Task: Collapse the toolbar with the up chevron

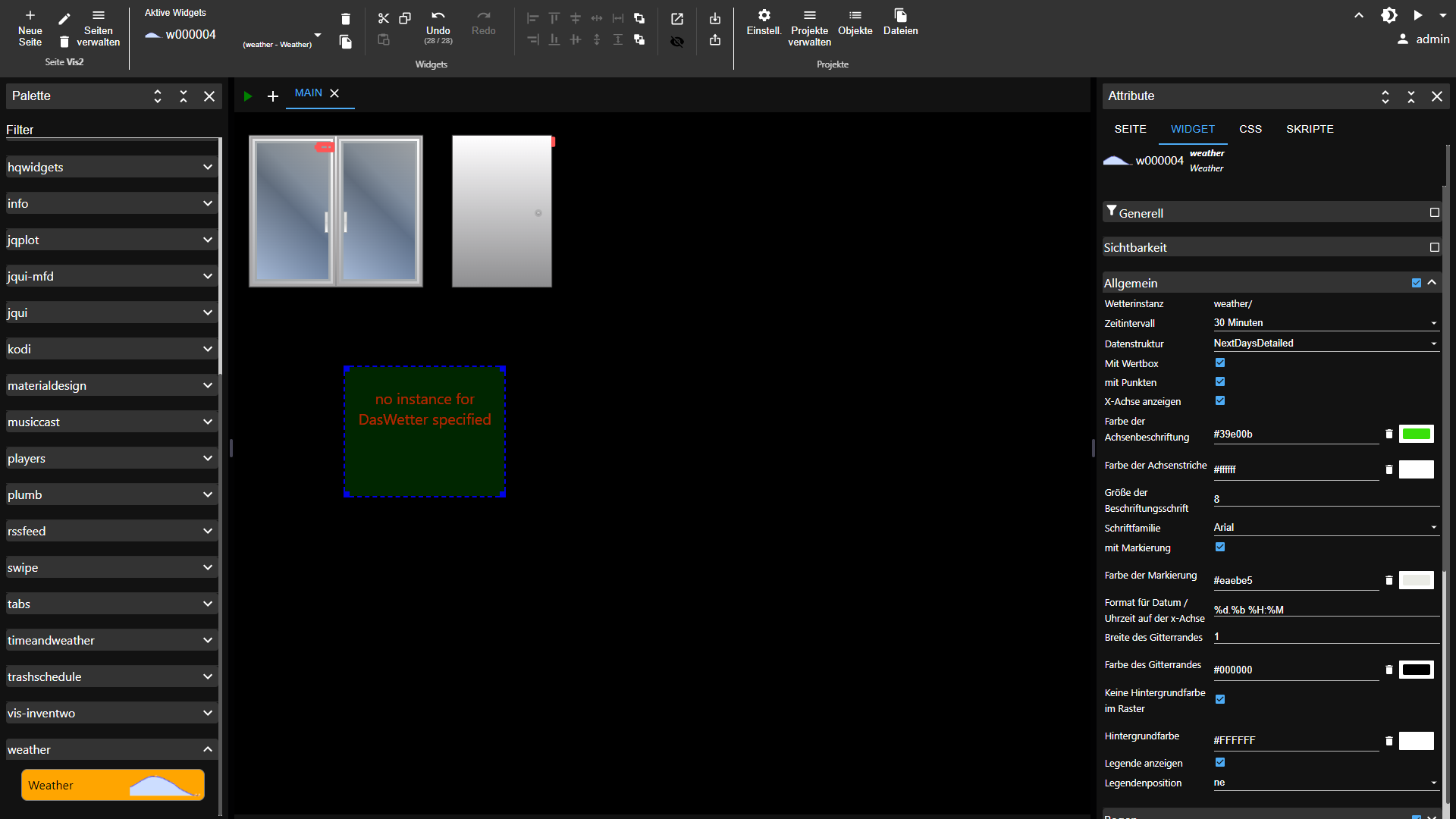Action: (1359, 15)
